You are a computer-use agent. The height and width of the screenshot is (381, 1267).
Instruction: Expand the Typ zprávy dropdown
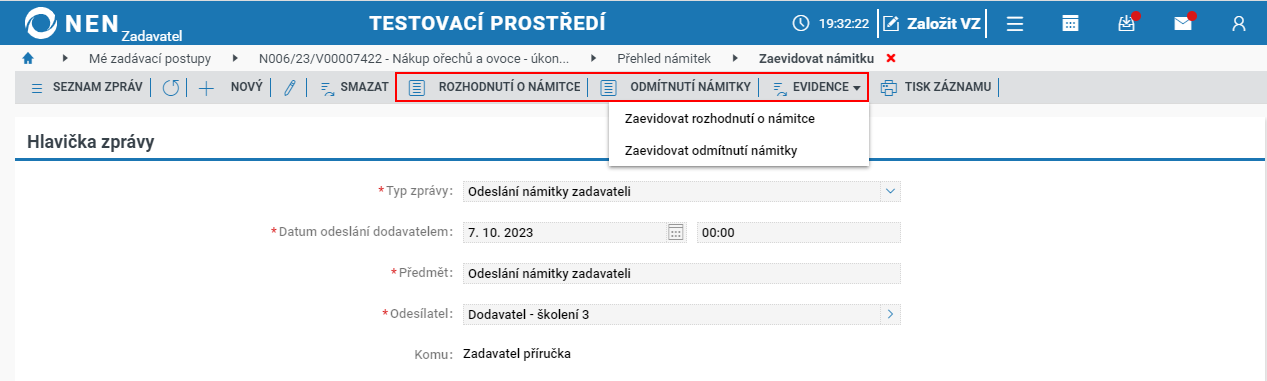[890, 190]
